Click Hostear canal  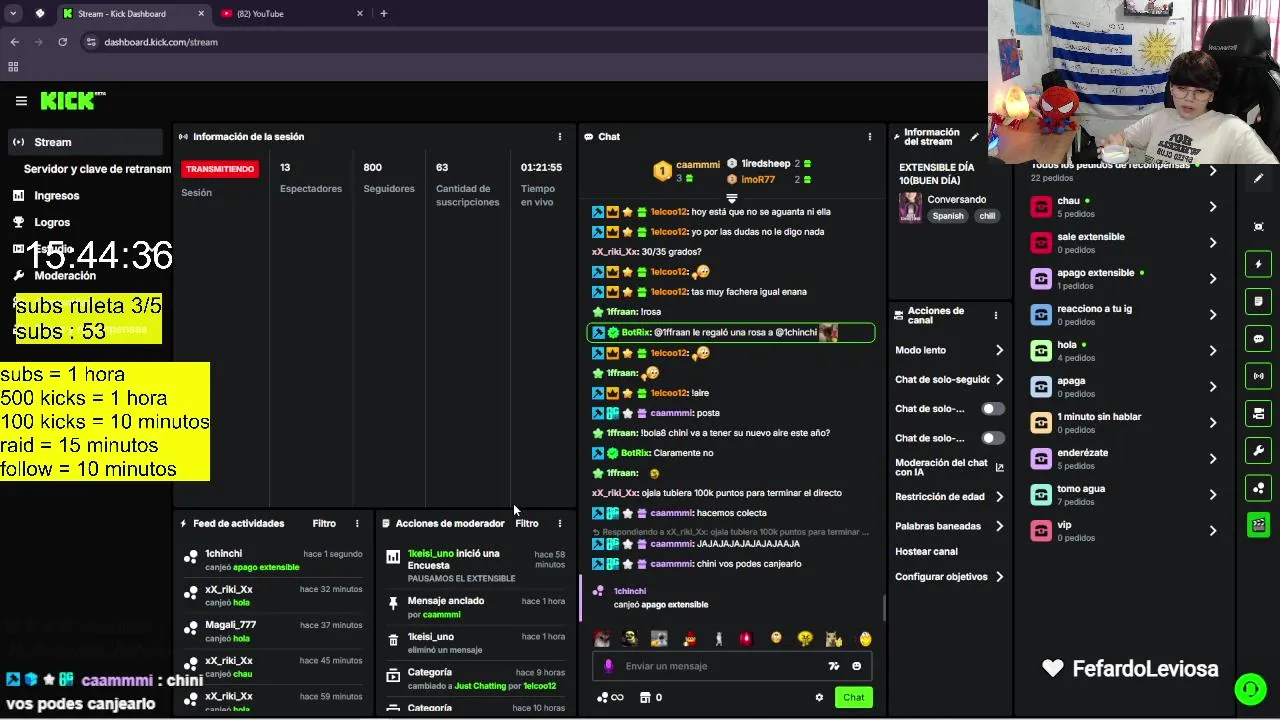pyautogui.click(x=926, y=552)
